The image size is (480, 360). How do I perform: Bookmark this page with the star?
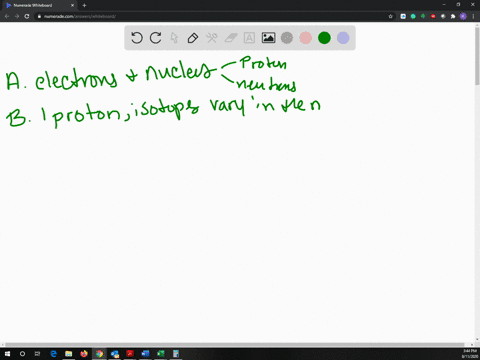(x=390, y=16)
